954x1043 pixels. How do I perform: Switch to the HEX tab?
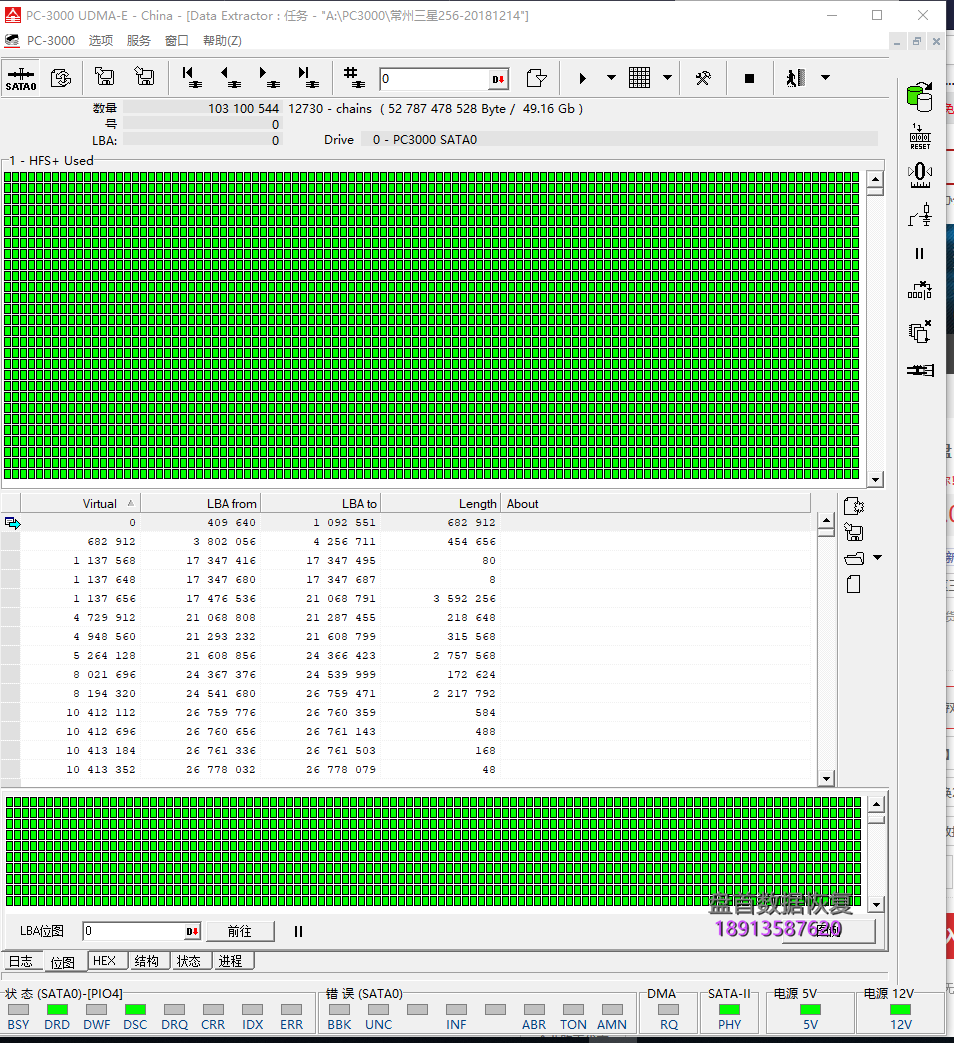(104, 960)
